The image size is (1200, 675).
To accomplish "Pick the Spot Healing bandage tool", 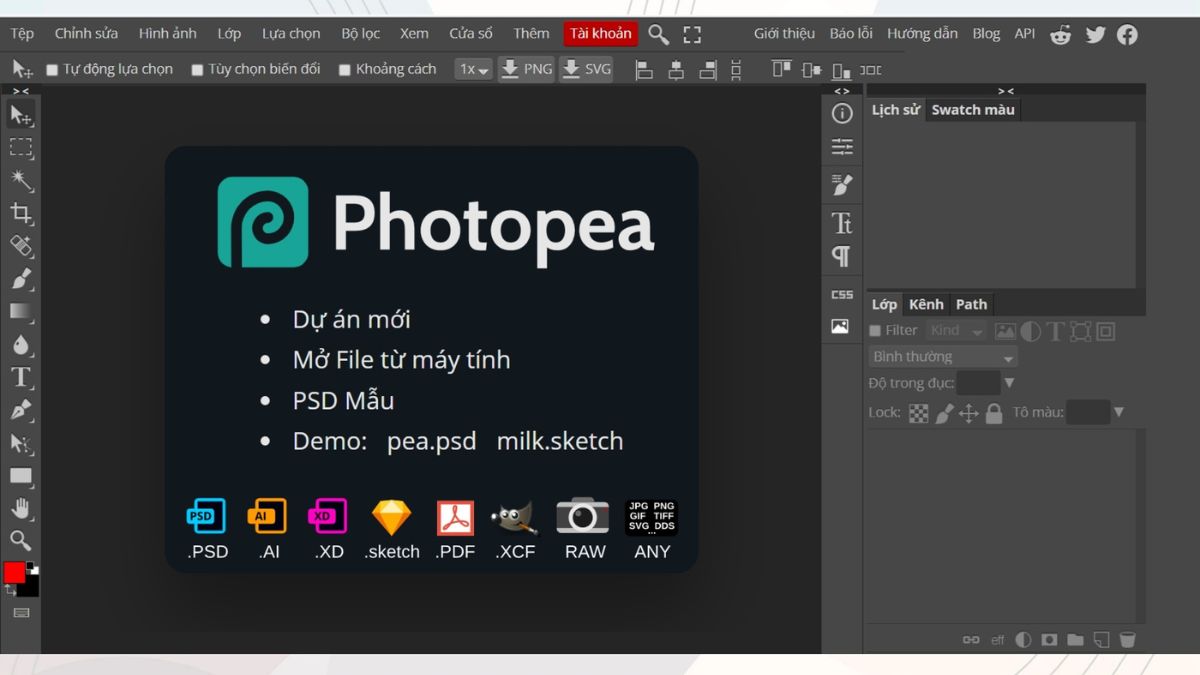I will 21,246.
